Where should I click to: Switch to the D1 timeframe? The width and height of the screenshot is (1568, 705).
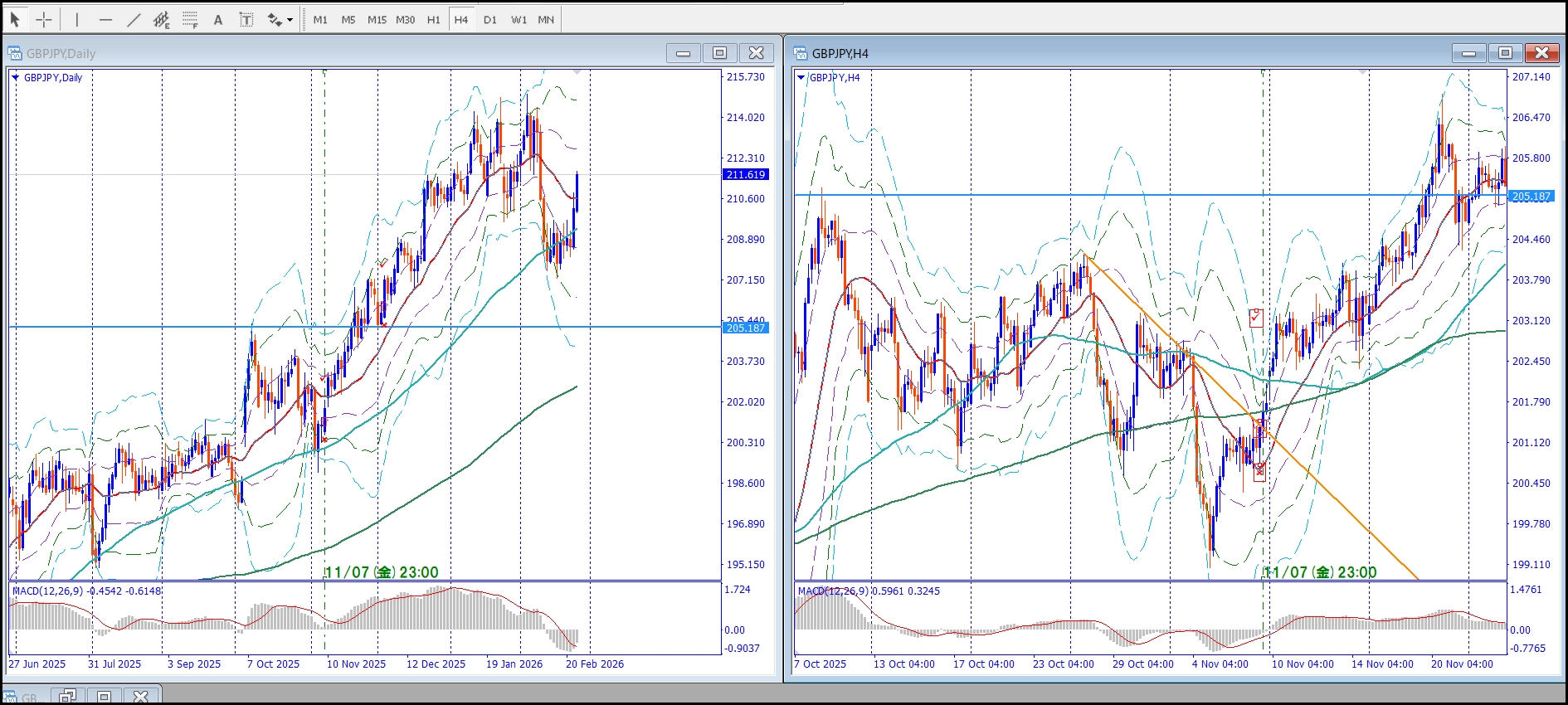[x=490, y=19]
